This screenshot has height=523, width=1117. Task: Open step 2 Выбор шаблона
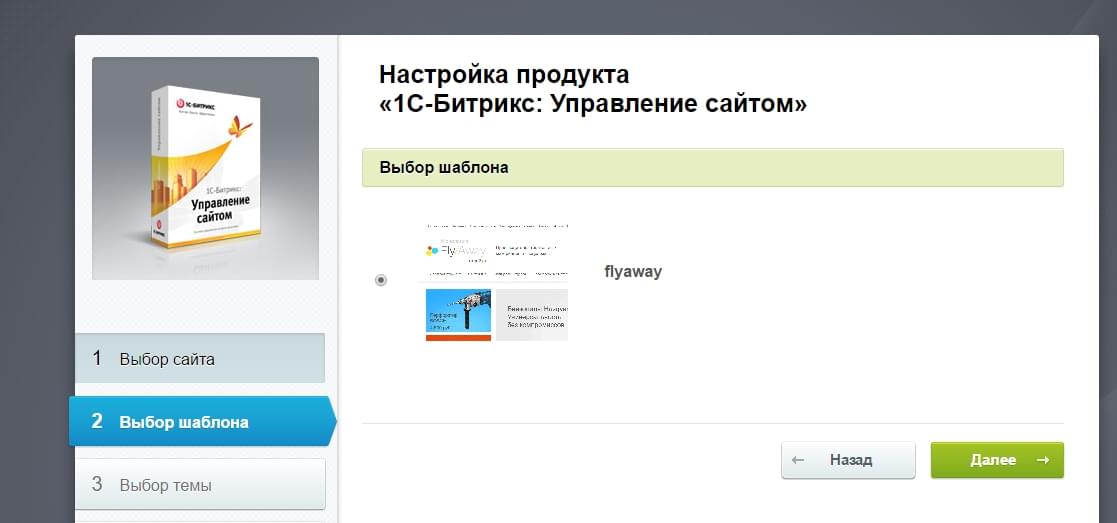point(202,421)
